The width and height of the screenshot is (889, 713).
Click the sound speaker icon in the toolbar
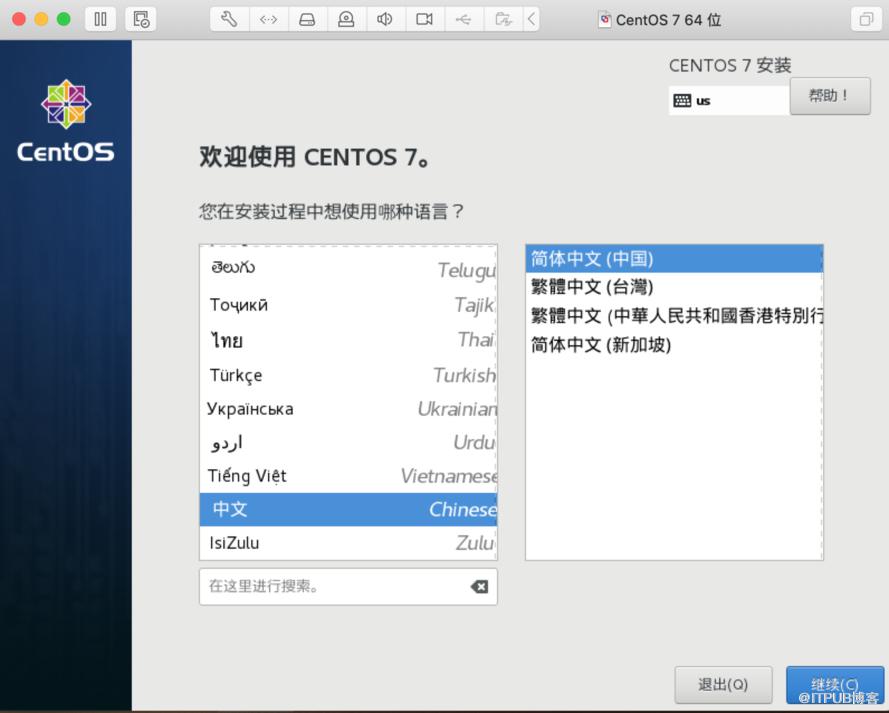pos(385,19)
